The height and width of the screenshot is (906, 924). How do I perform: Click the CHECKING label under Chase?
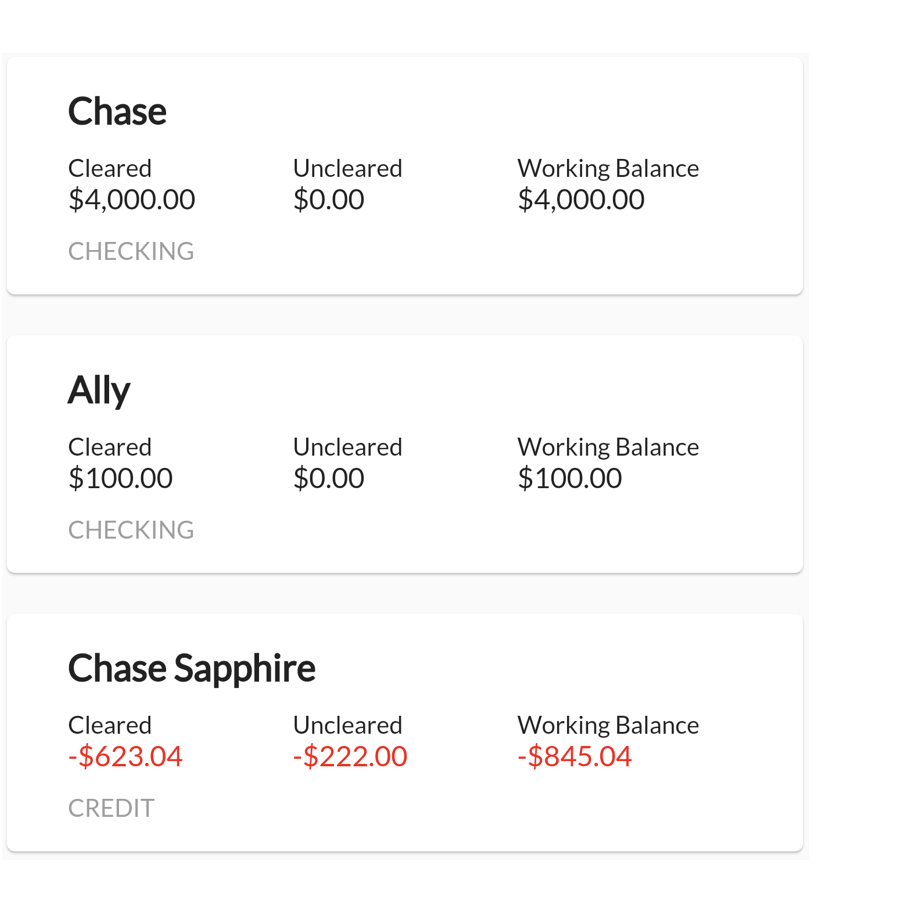click(x=131, y=251)
